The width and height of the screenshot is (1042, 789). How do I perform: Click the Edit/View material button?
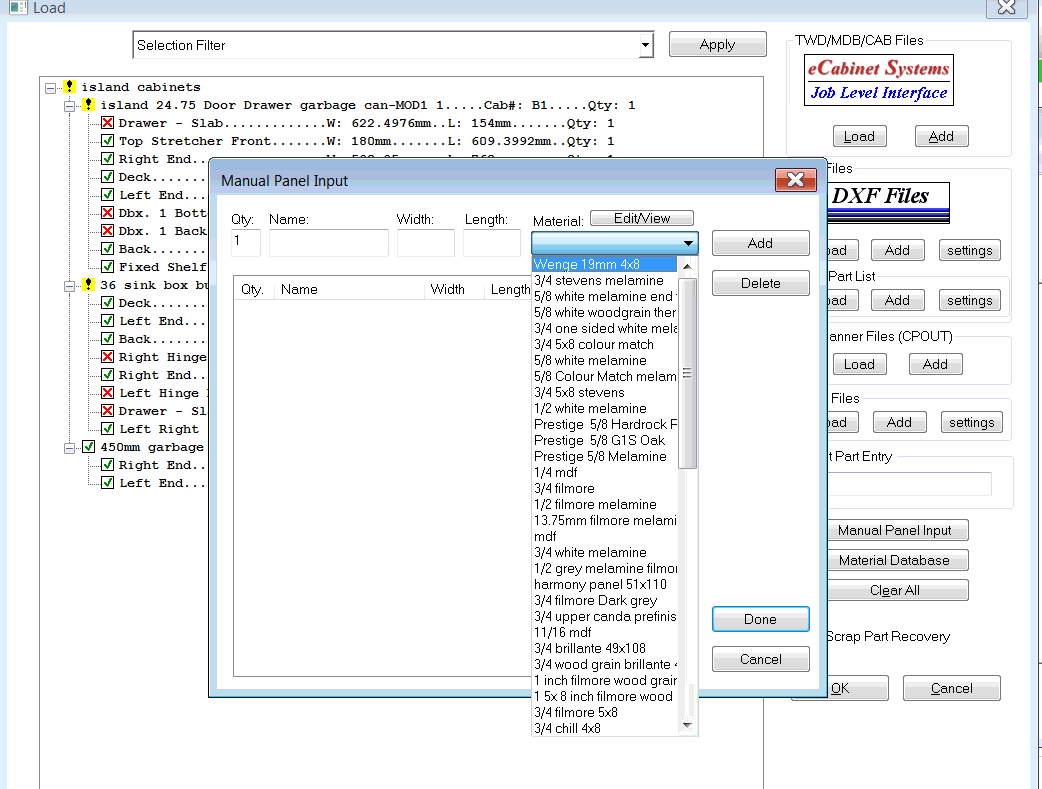641,218
